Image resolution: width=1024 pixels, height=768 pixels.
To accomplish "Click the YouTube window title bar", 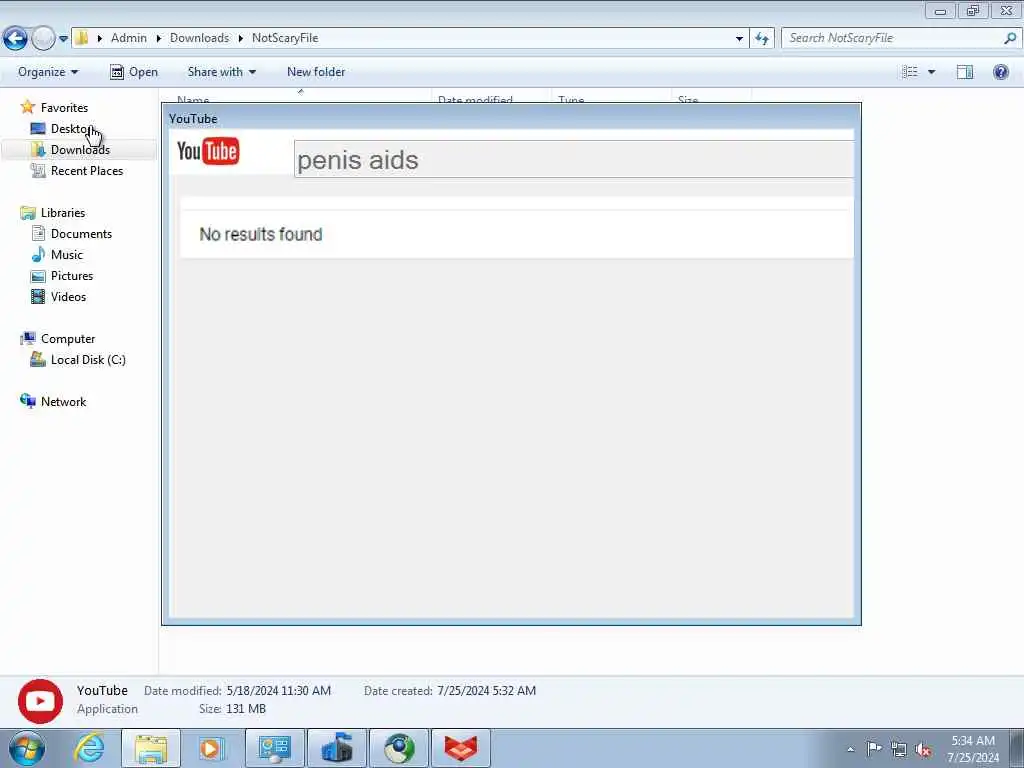I will (511, 118).
